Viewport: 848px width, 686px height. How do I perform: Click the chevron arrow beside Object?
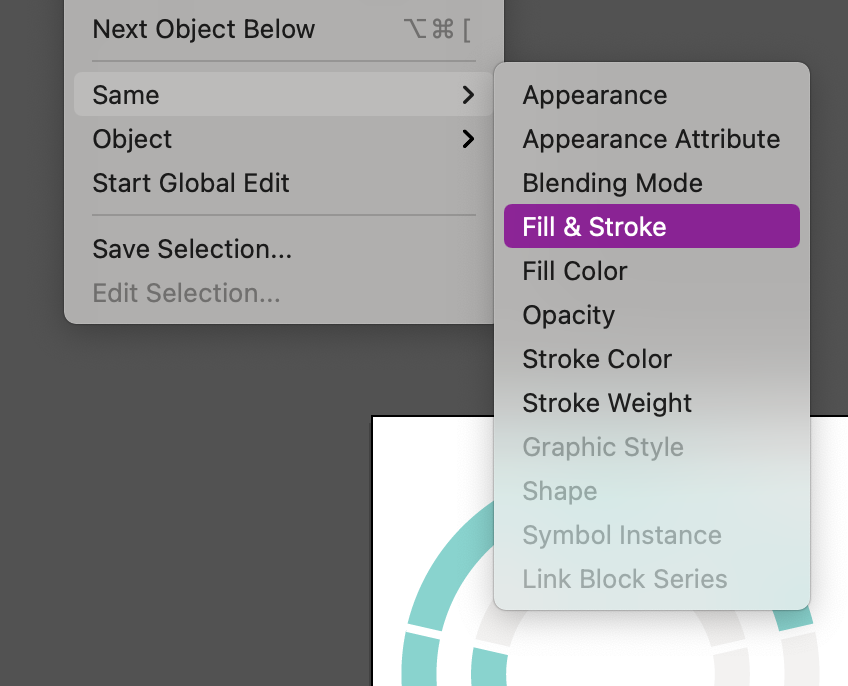coord(467,139)
